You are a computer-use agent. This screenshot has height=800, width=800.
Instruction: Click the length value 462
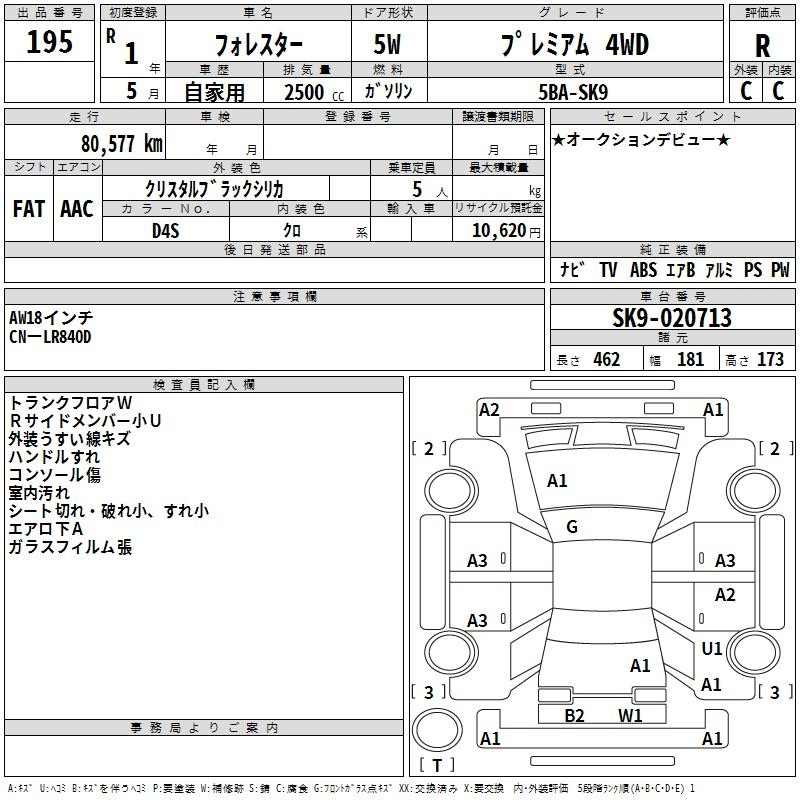coord(607,359)
